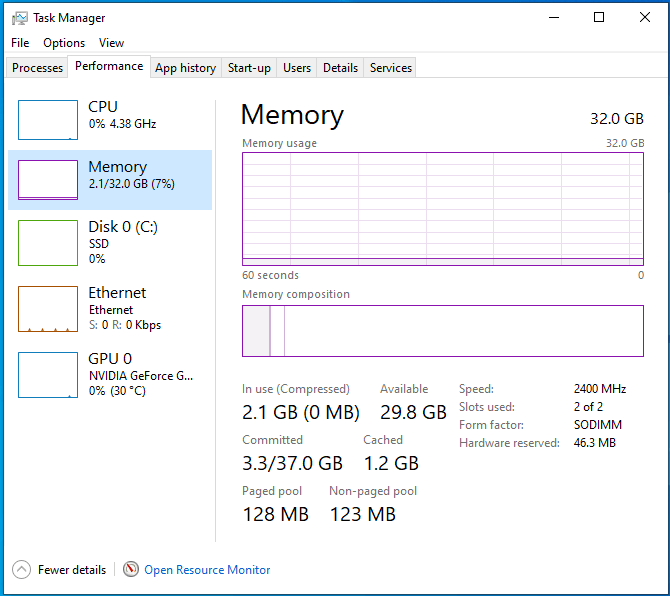Switch to the App history tab
Image resolution: width=670 pixels, height=596 pixels.
click(x=185, y=68)
